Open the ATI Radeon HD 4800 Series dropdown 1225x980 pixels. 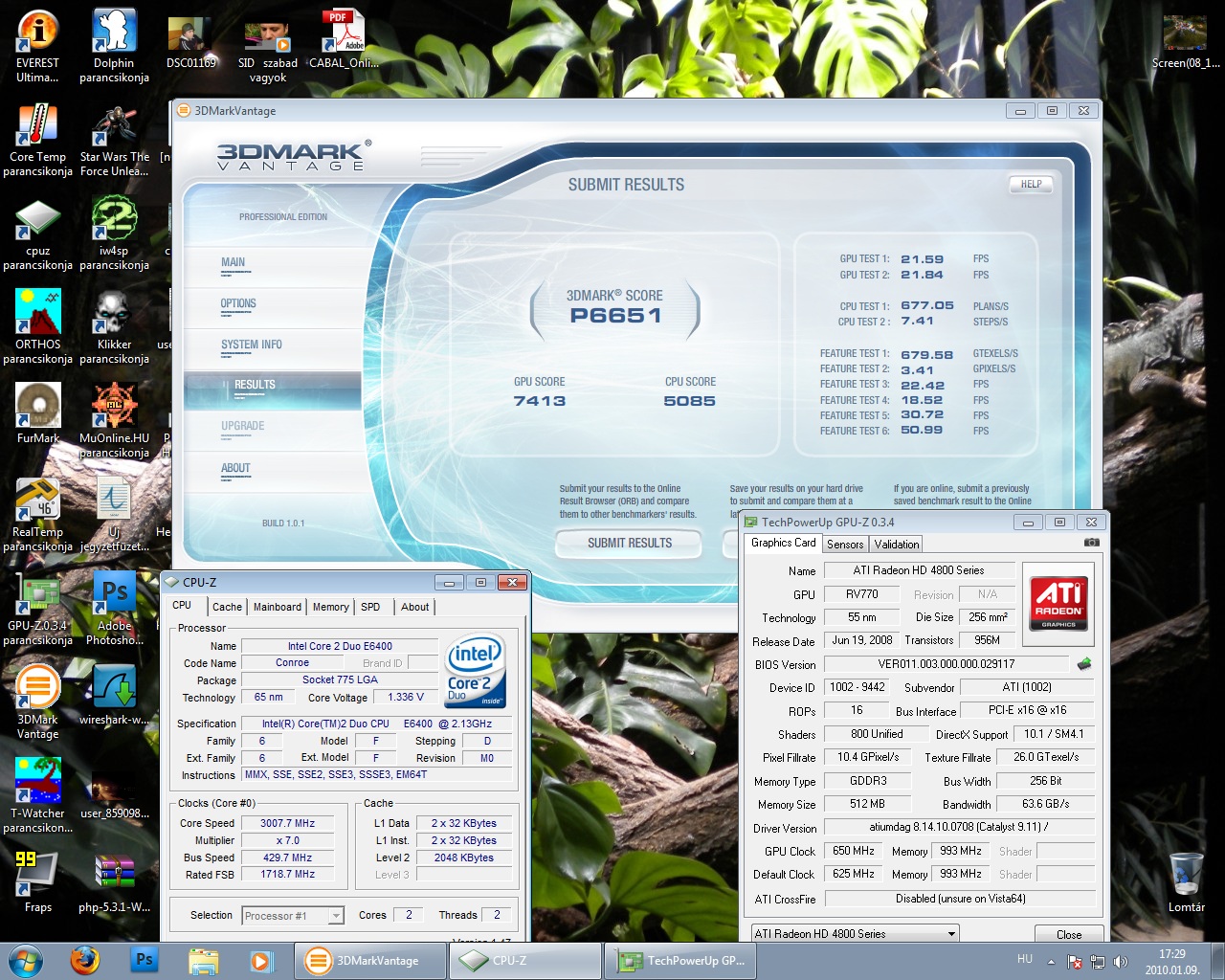(855, 933)
